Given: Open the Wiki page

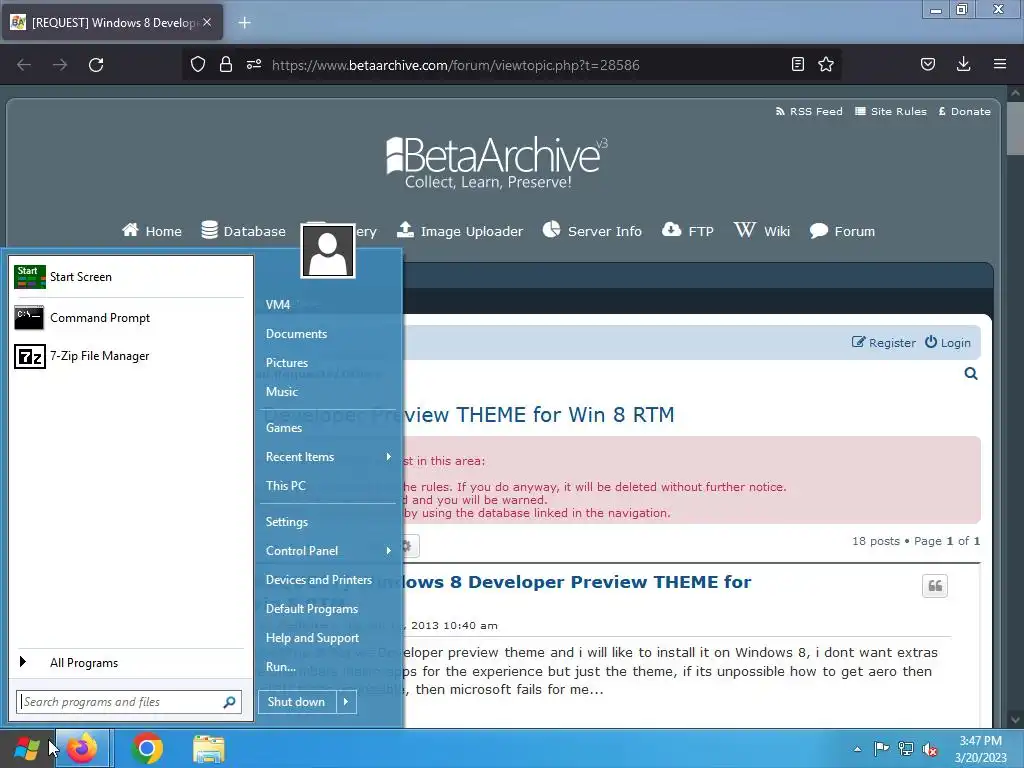Looking at the screenshot, I should tap(761, 231).
